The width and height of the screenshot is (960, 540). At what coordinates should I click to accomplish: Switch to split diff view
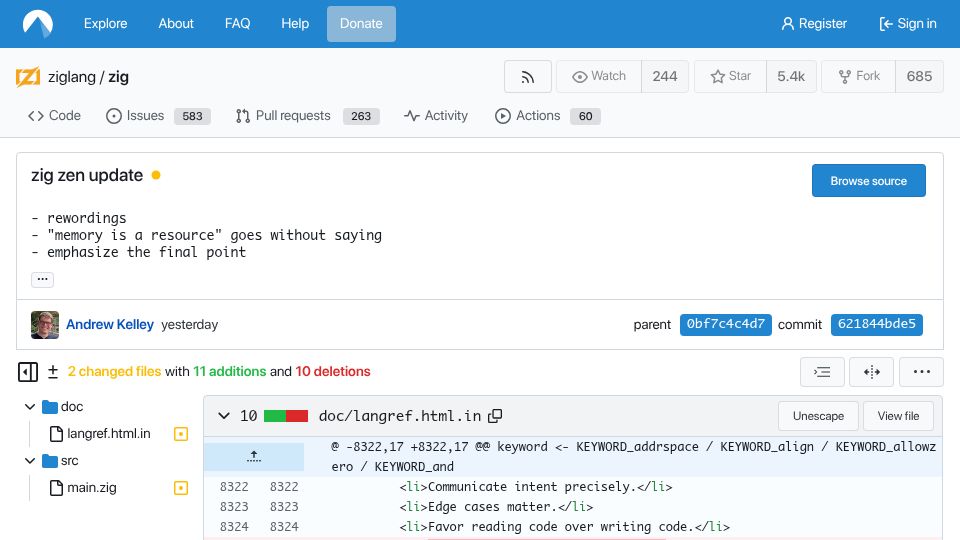872,372
